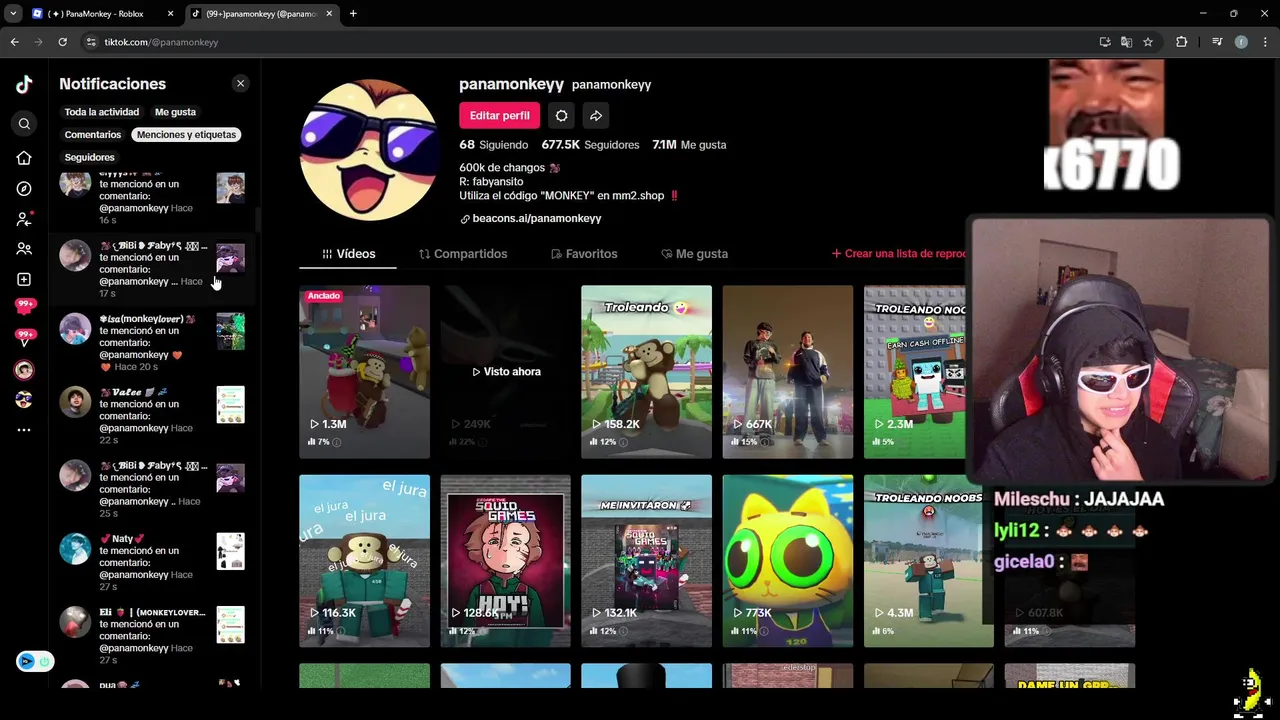Open the Following icon with red dot

(x=24, y=219)
